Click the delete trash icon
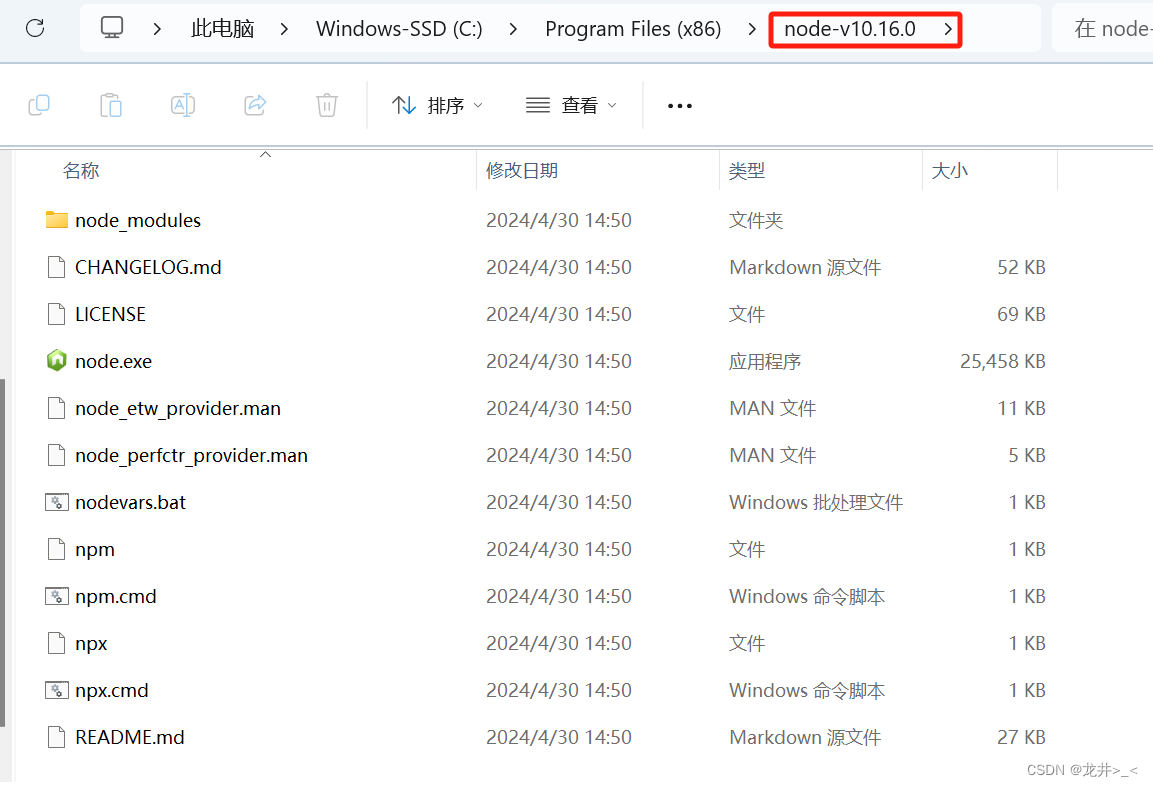The width and height of the screenshot is (1153, 786). [x=327, y=105]
